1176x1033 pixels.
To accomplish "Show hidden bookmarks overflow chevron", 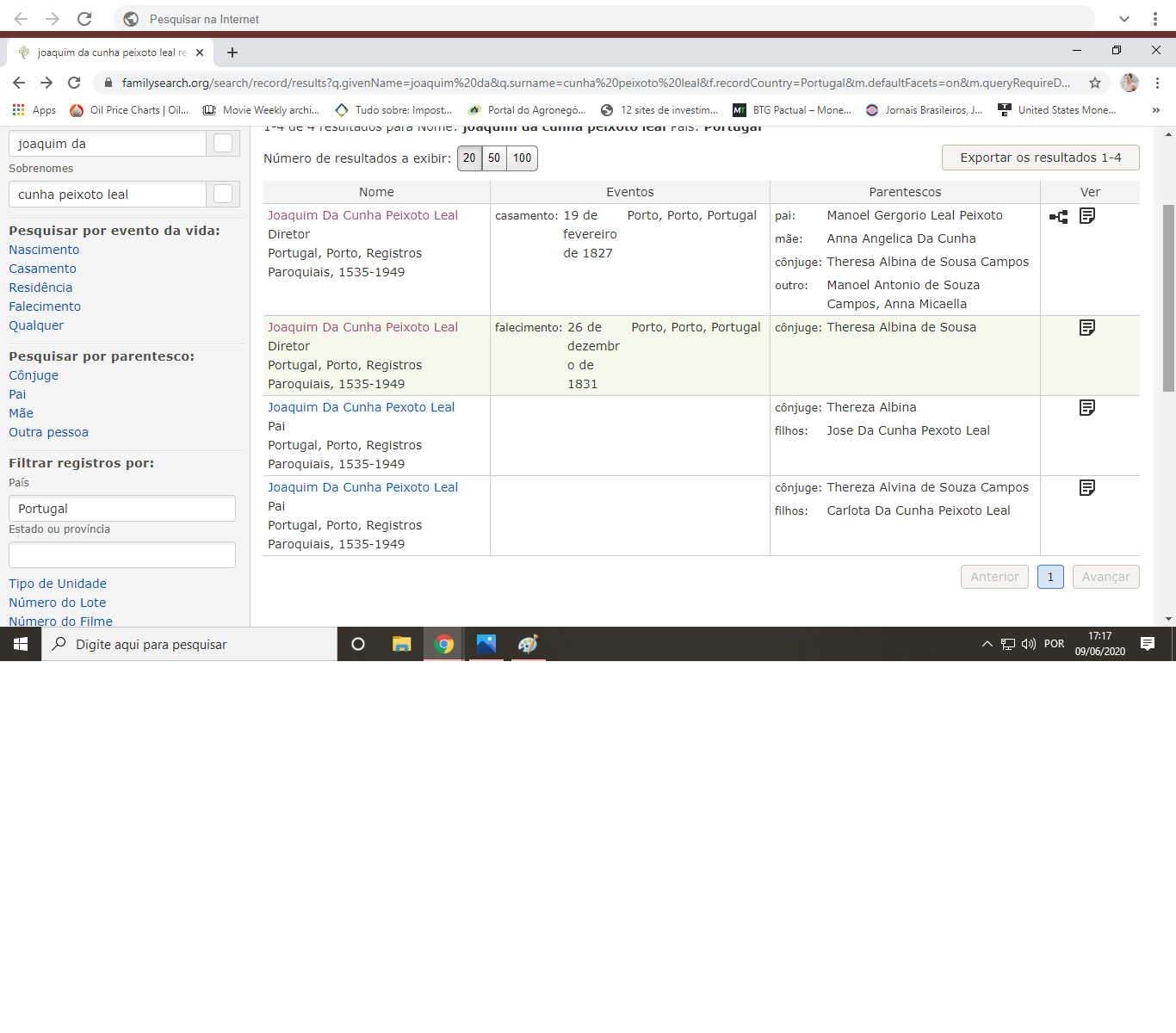I will click(1155, 110).
